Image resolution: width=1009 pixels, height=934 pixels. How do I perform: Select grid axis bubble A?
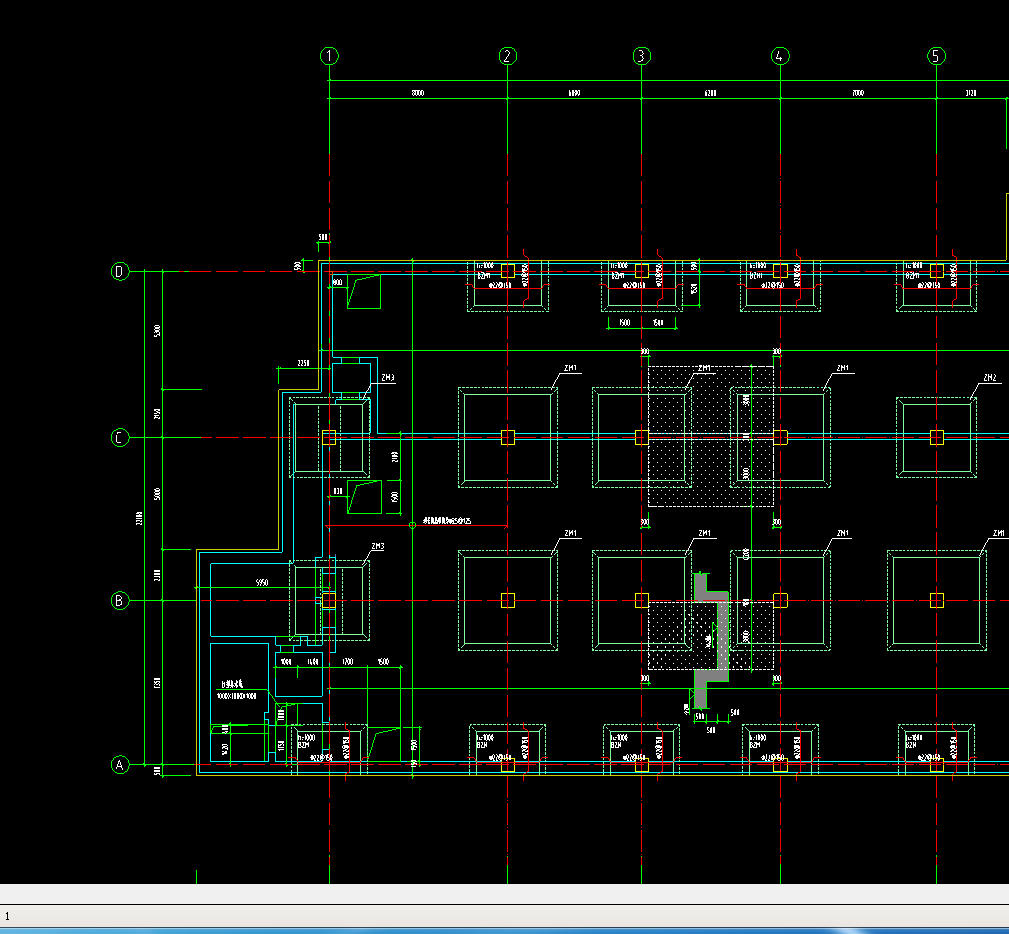click(x=120, y=765)
